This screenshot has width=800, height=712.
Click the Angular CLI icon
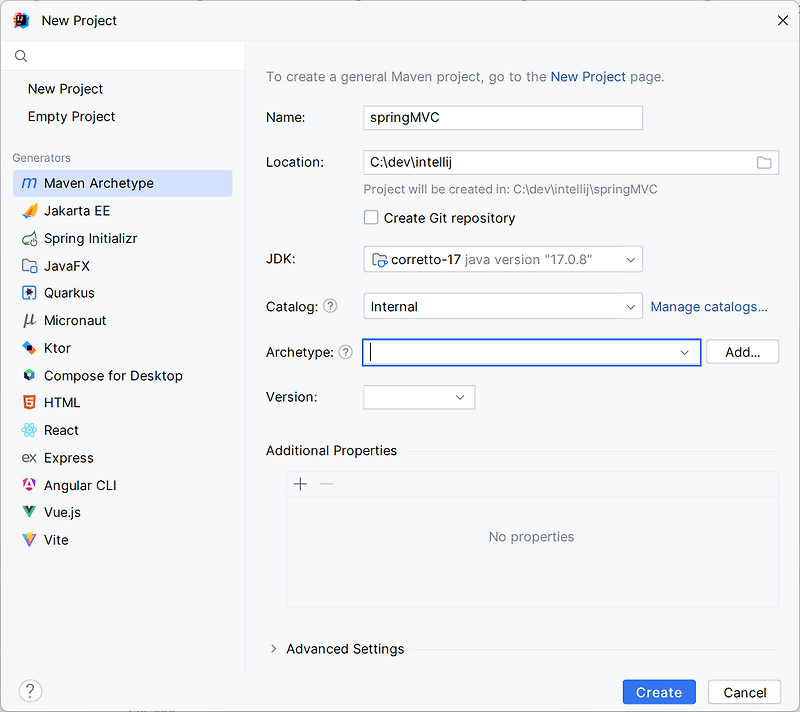coord(29,485)
